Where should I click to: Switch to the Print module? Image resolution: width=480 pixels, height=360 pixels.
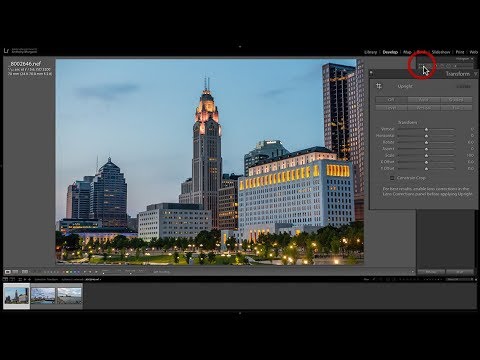pos(460,52)
